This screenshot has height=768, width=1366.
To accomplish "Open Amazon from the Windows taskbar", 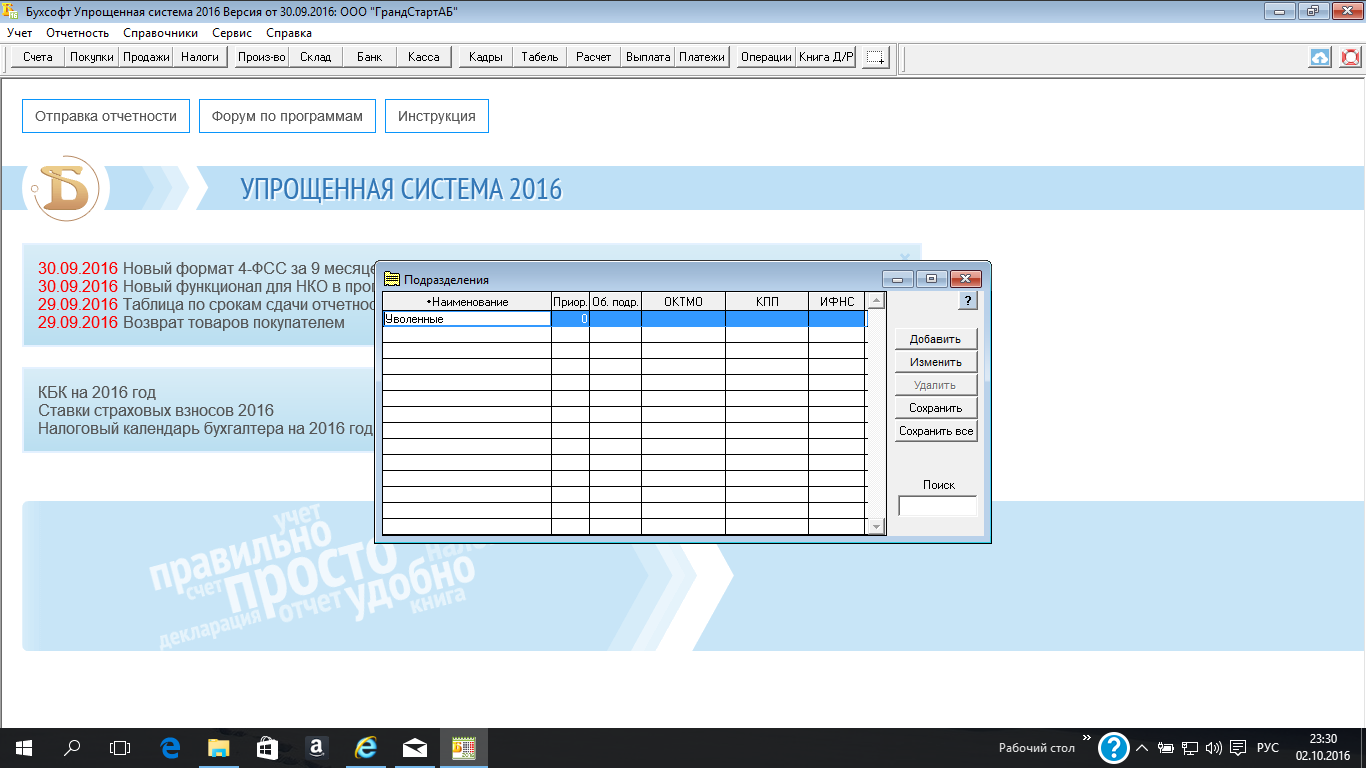I will (315, 747).
